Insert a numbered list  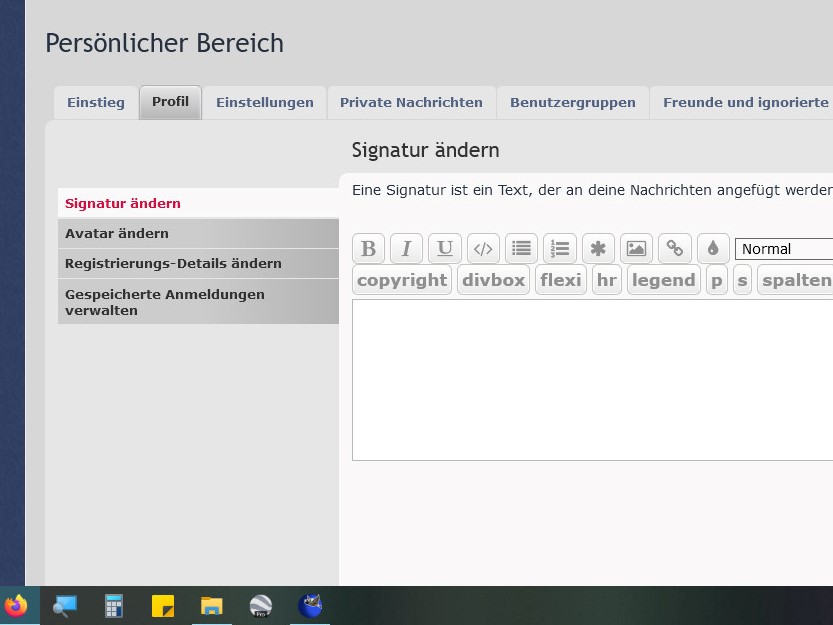560,249
